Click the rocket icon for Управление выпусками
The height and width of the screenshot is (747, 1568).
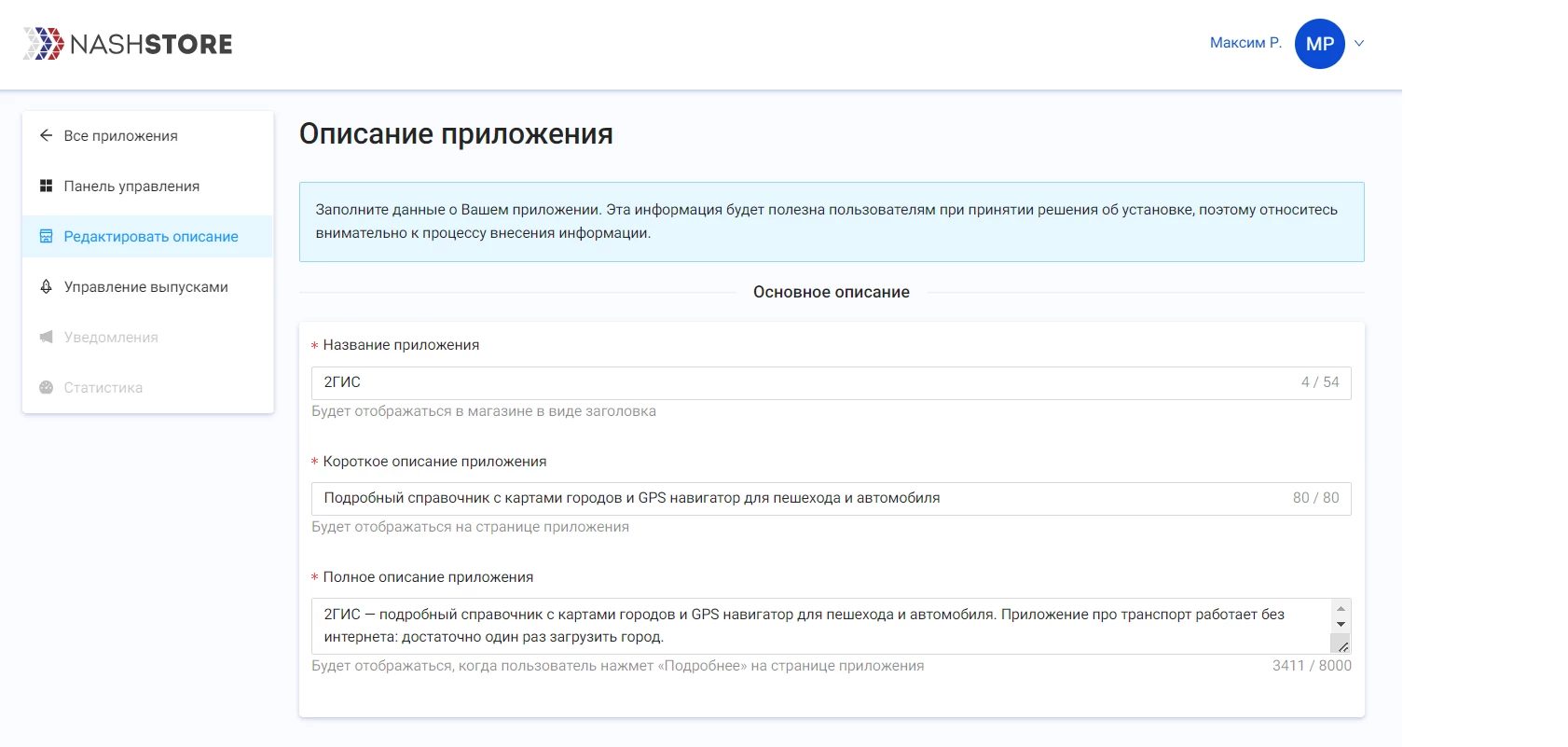46,286
